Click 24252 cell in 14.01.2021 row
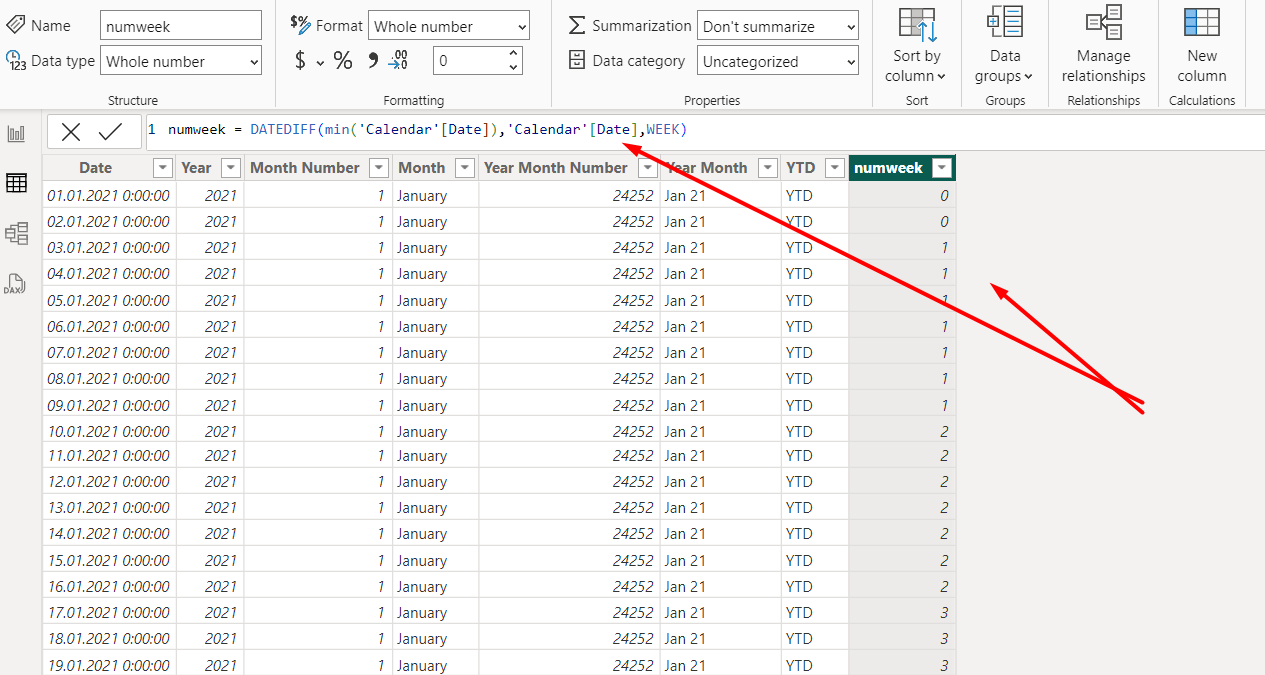This screenshot has height=675, width=1265. (x=569, y=533)
